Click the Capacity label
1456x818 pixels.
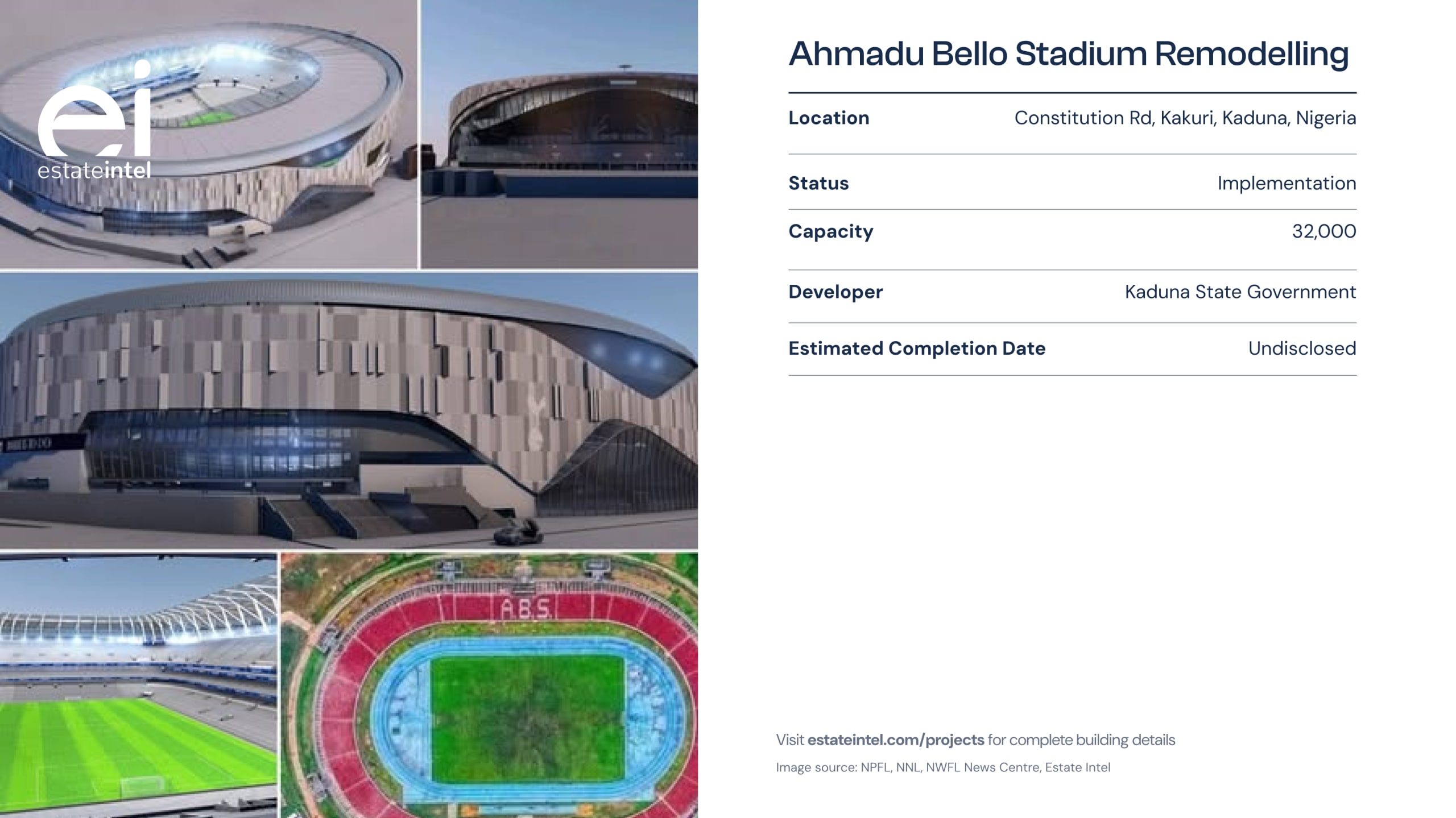tap(830, 231)
